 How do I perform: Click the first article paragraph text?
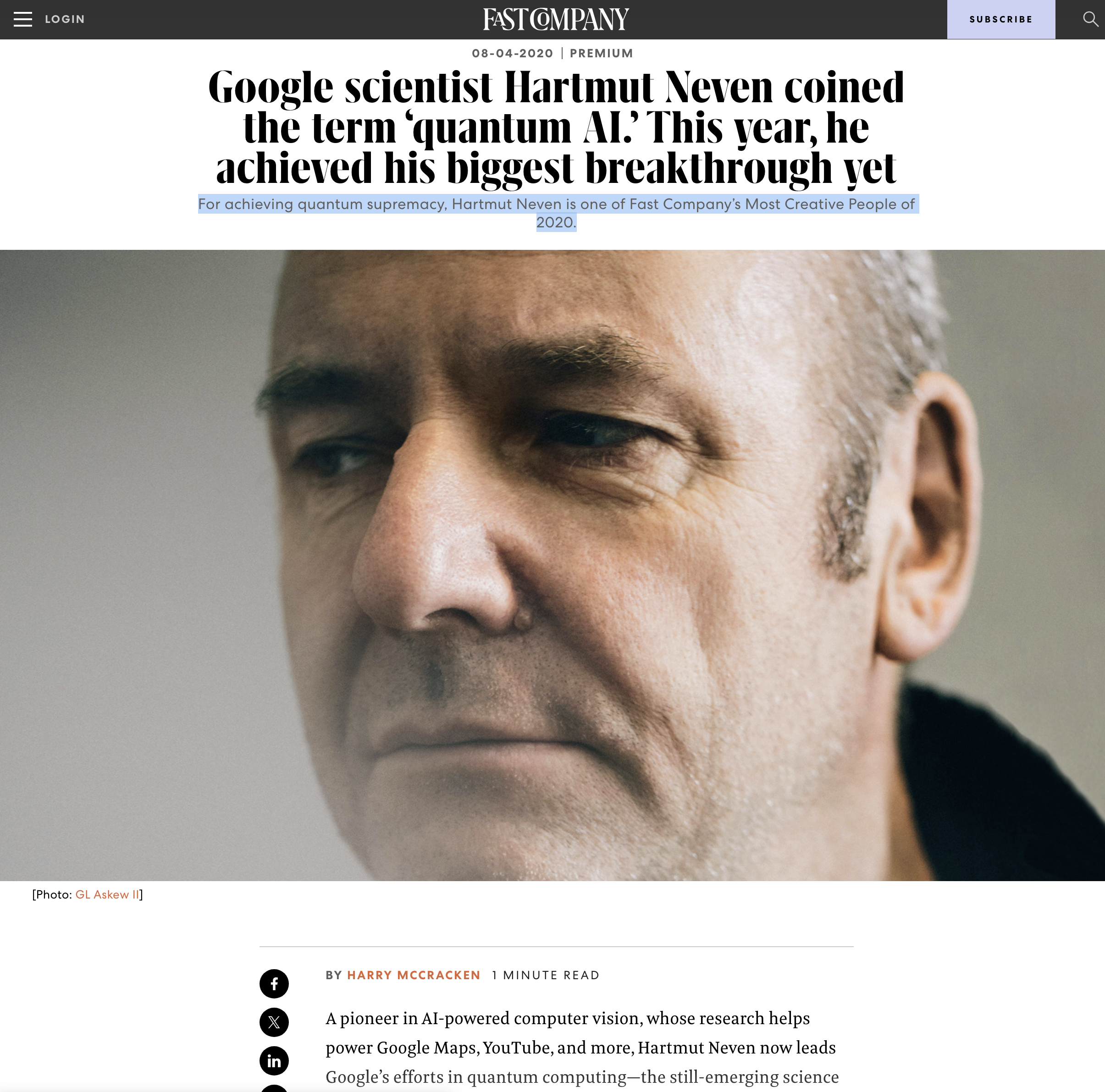click(582, 1048)
